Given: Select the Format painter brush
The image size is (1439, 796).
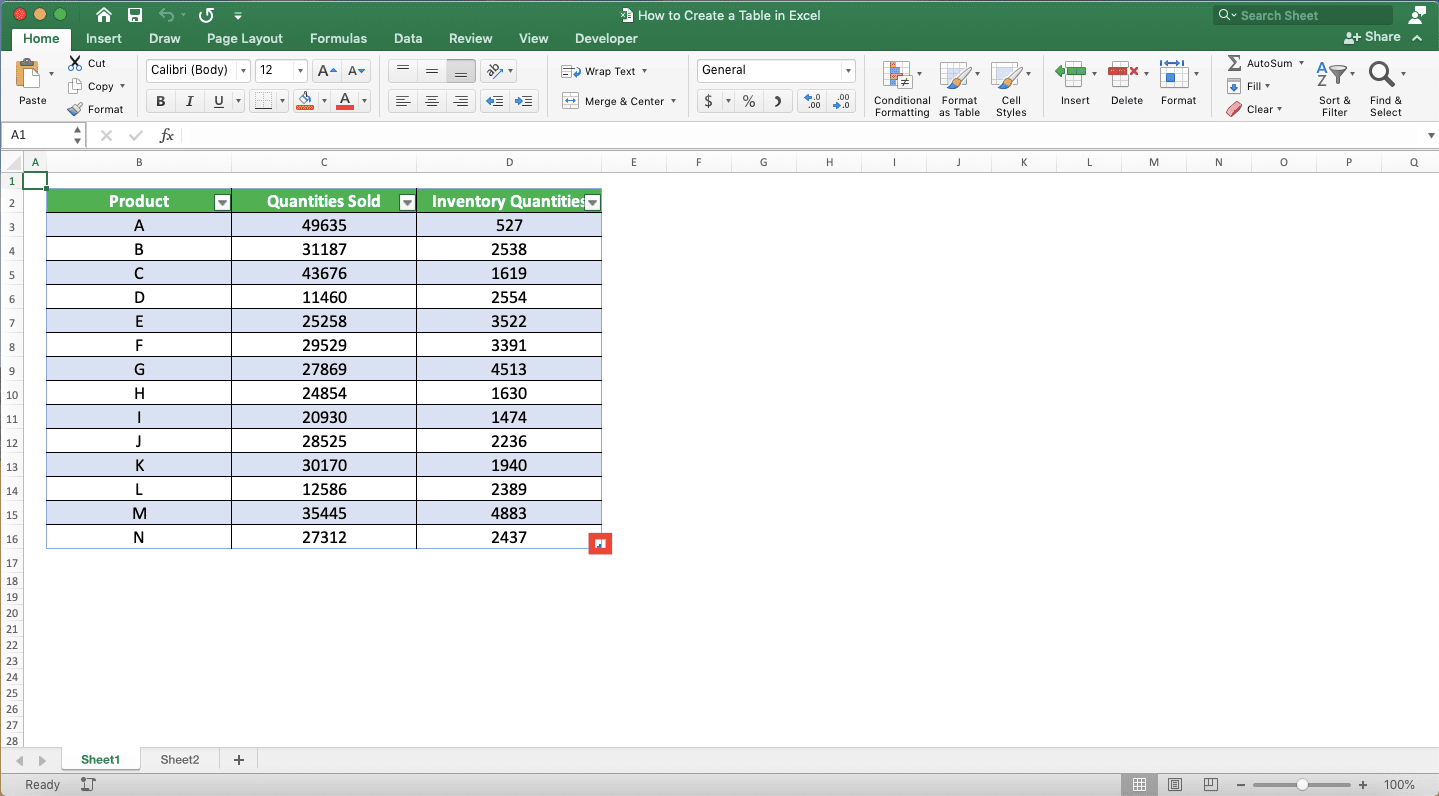Looking at the screenshot, I should (x=75, y=109).
